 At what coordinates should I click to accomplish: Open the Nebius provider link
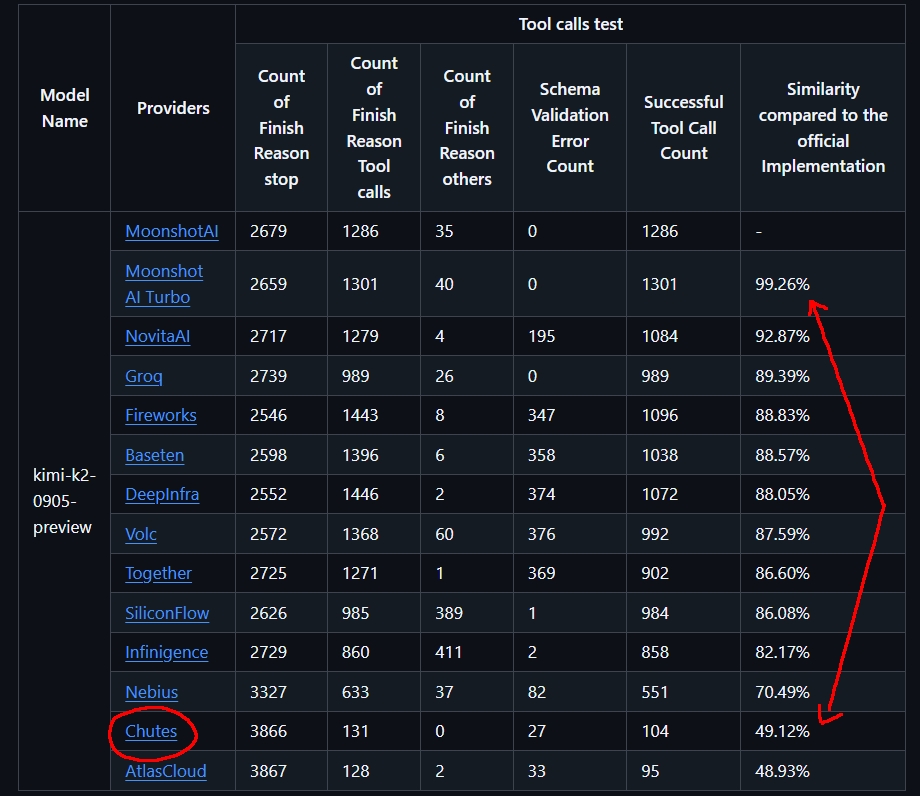click(151, 692)
